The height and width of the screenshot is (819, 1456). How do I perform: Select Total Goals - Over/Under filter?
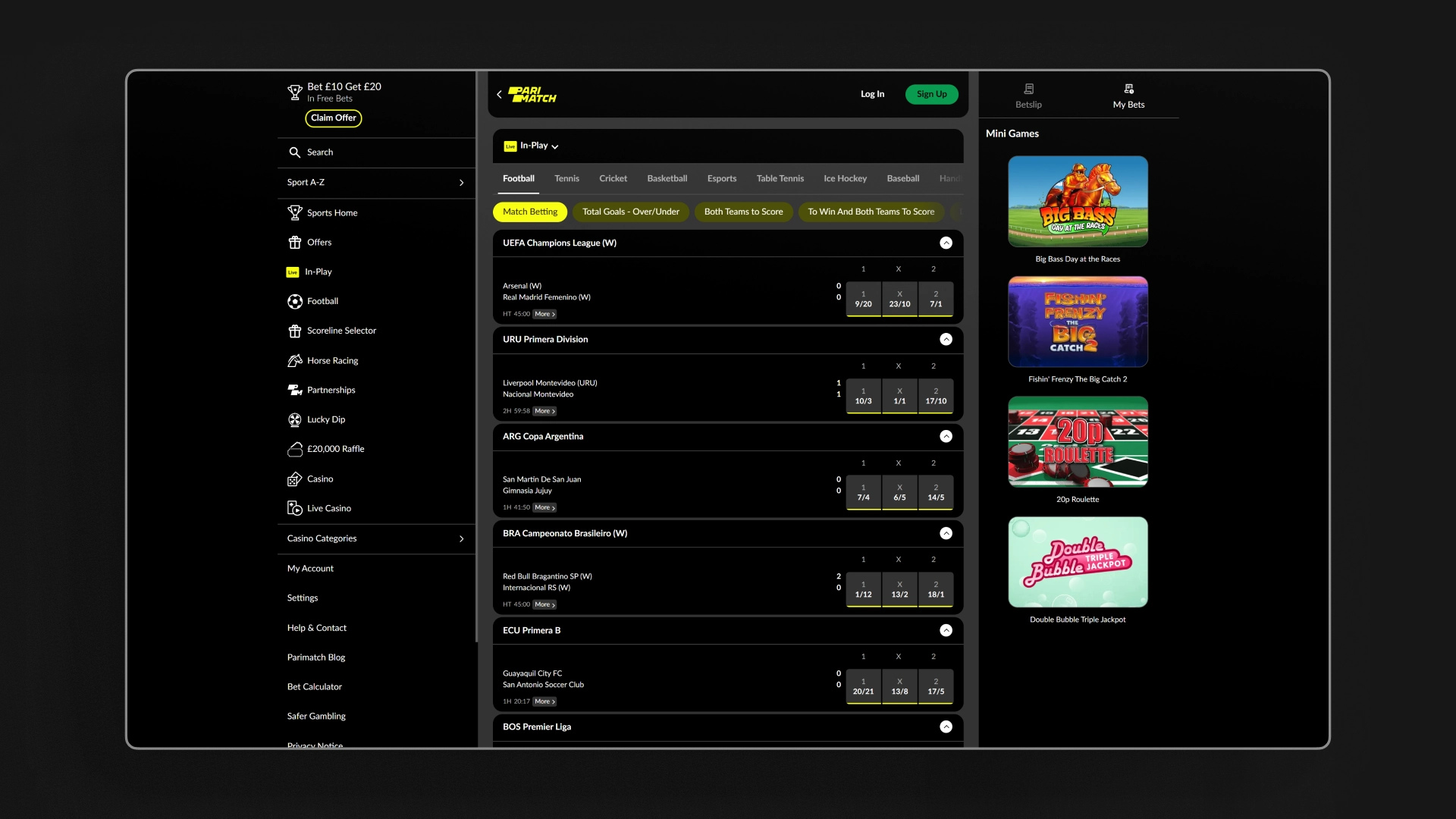pos(631,212)
